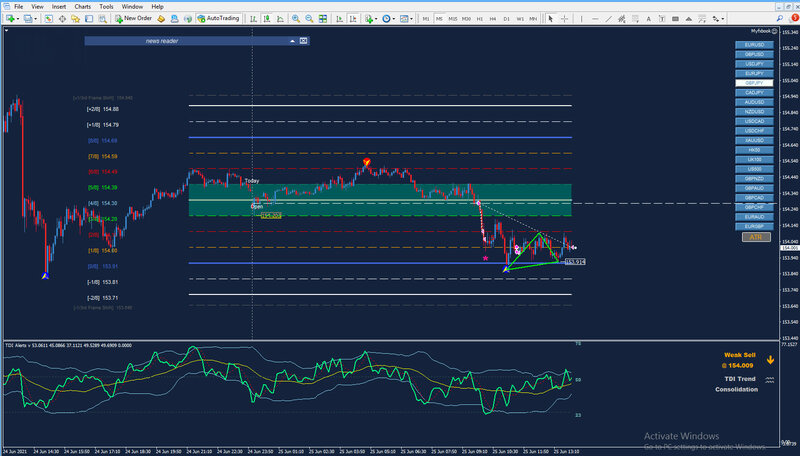Click the New Order button
Viewport: 800px width, 456px height.
click(x=133, y=18)
